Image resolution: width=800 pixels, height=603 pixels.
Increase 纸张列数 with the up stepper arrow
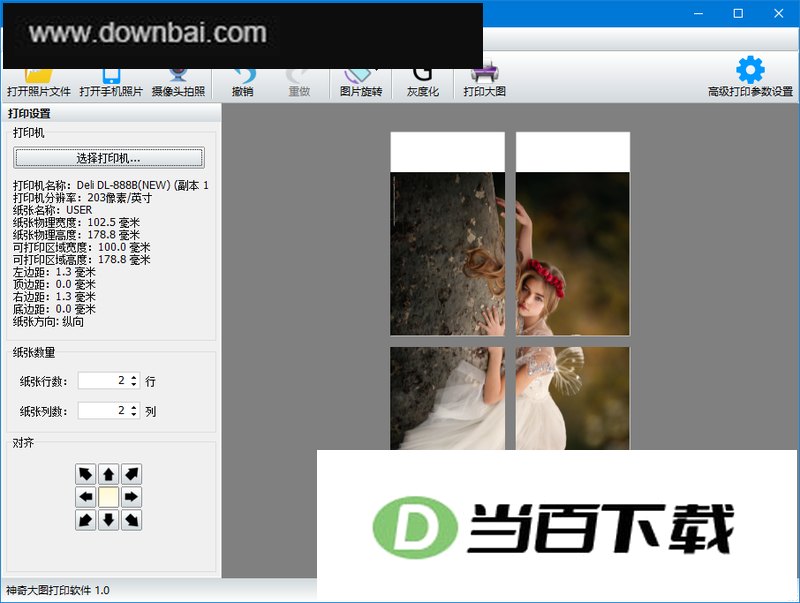pyautogui.click(x=134, y=407)
